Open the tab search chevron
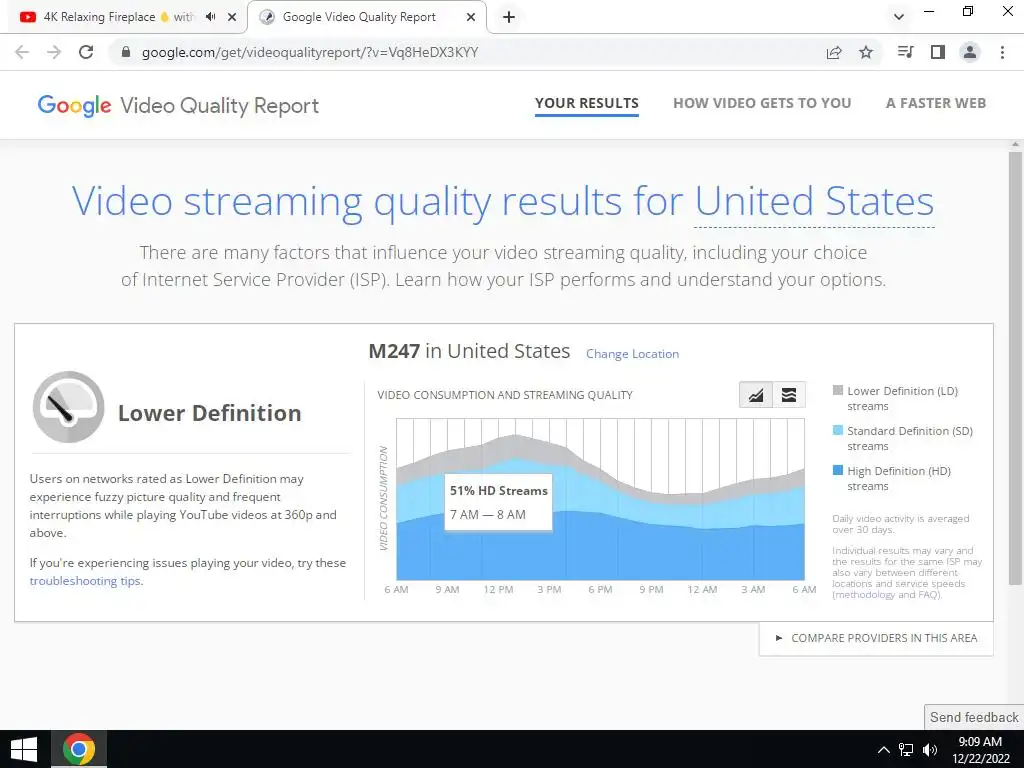 [899, 17]
